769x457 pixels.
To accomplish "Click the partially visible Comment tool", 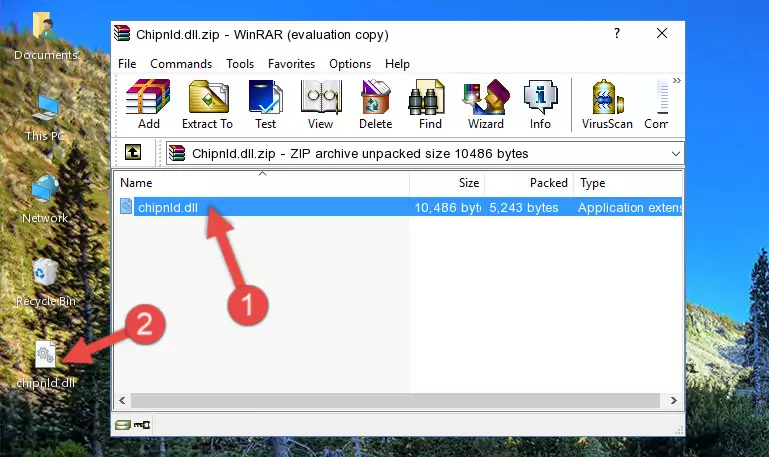I will click(657, 104).
